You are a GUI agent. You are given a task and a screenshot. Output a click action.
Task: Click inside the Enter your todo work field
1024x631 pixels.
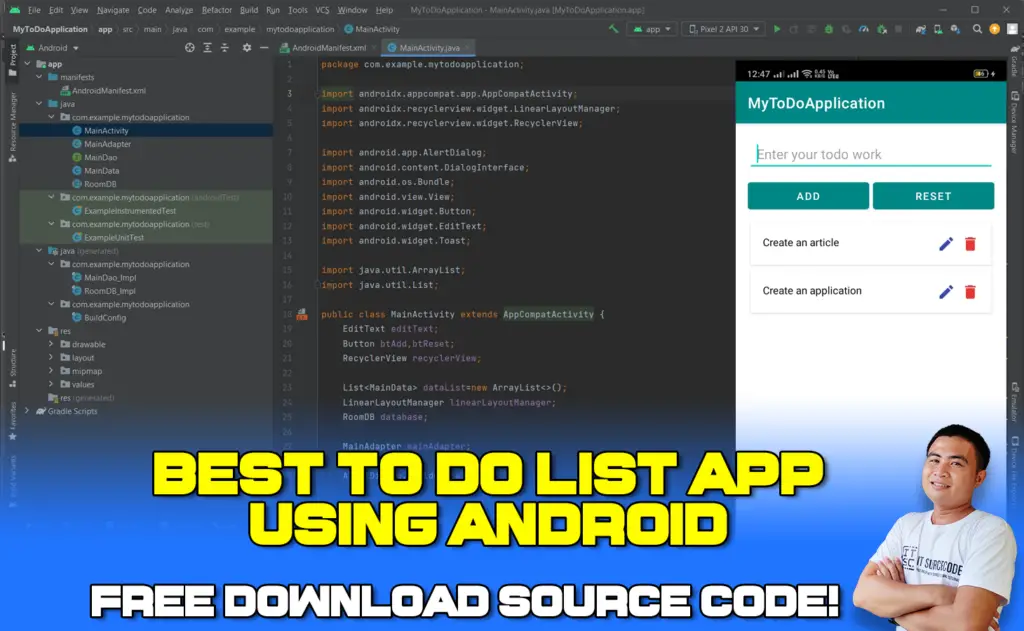871,155
